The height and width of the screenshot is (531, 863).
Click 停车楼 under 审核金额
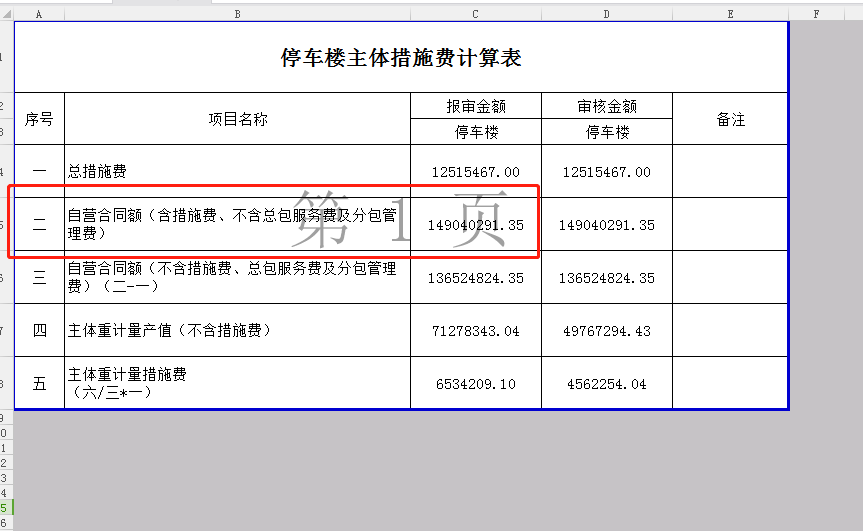tap(607, 132)
